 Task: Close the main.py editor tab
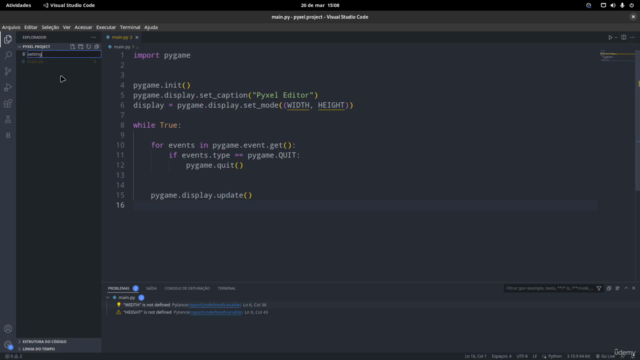[x=137, y=37]
